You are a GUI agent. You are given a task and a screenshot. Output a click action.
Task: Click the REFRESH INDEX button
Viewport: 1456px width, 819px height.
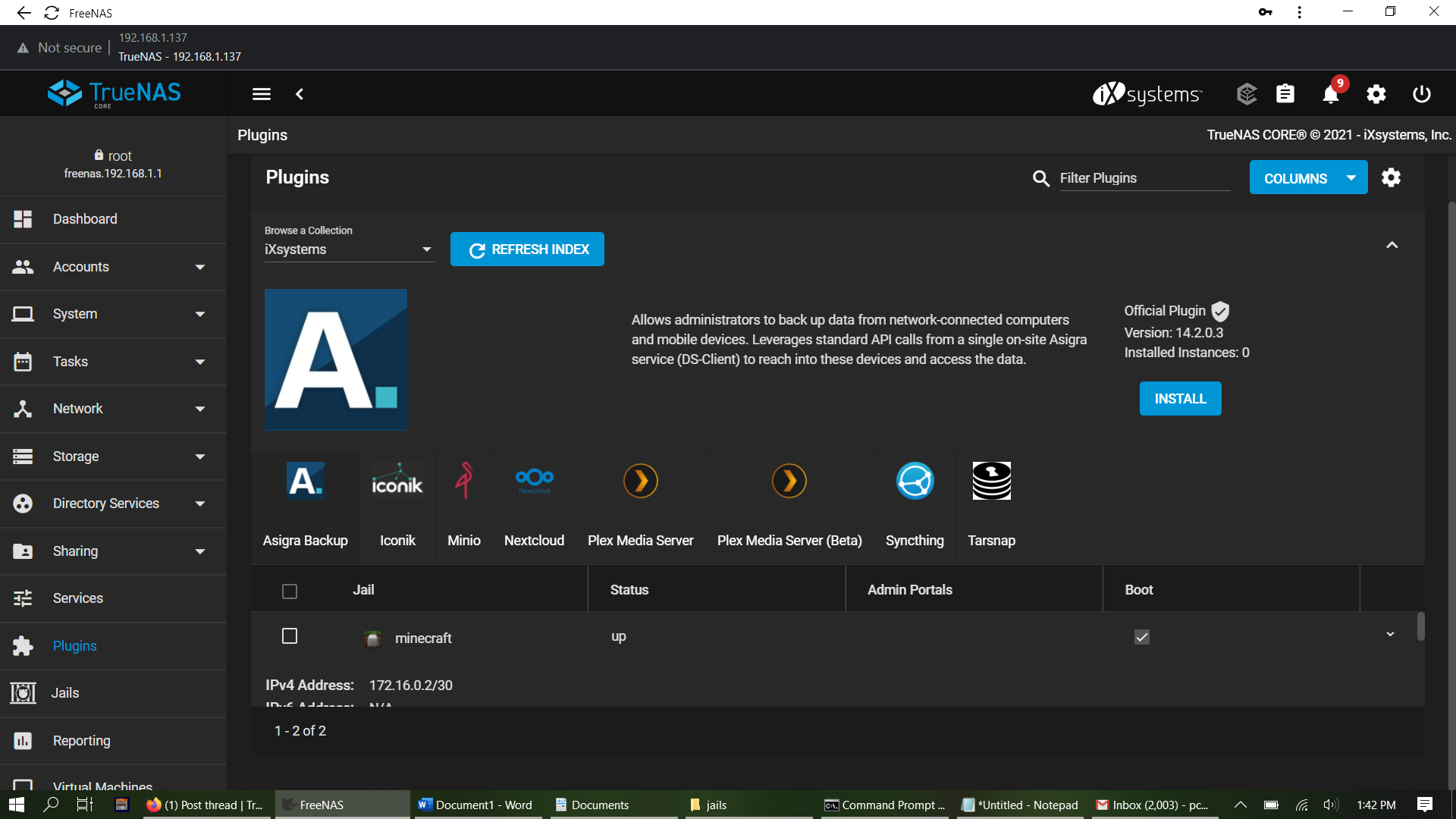click(x=527, y=249)
